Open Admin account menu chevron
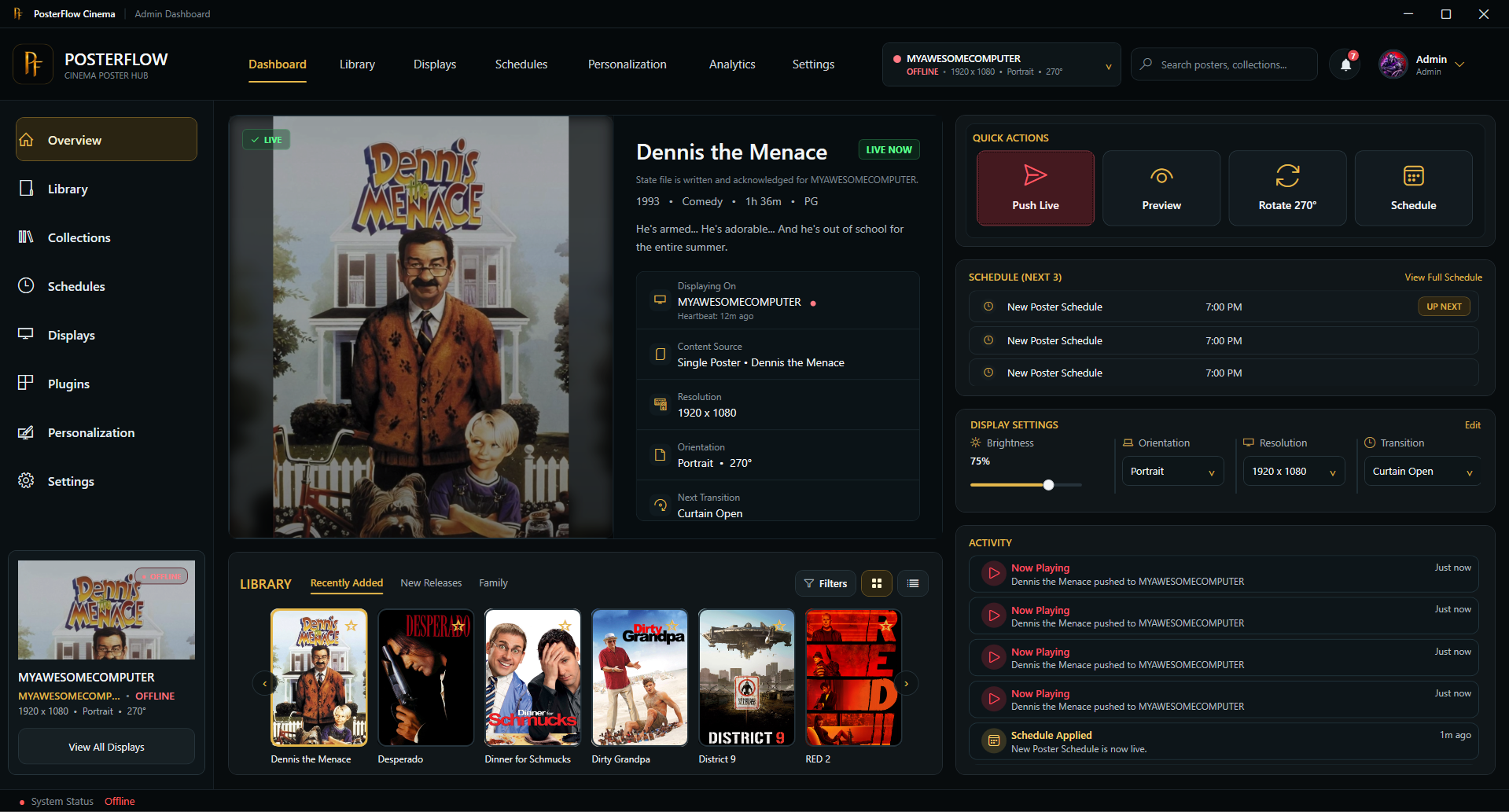This screenshot has width=1509, height=812. 1459,64
